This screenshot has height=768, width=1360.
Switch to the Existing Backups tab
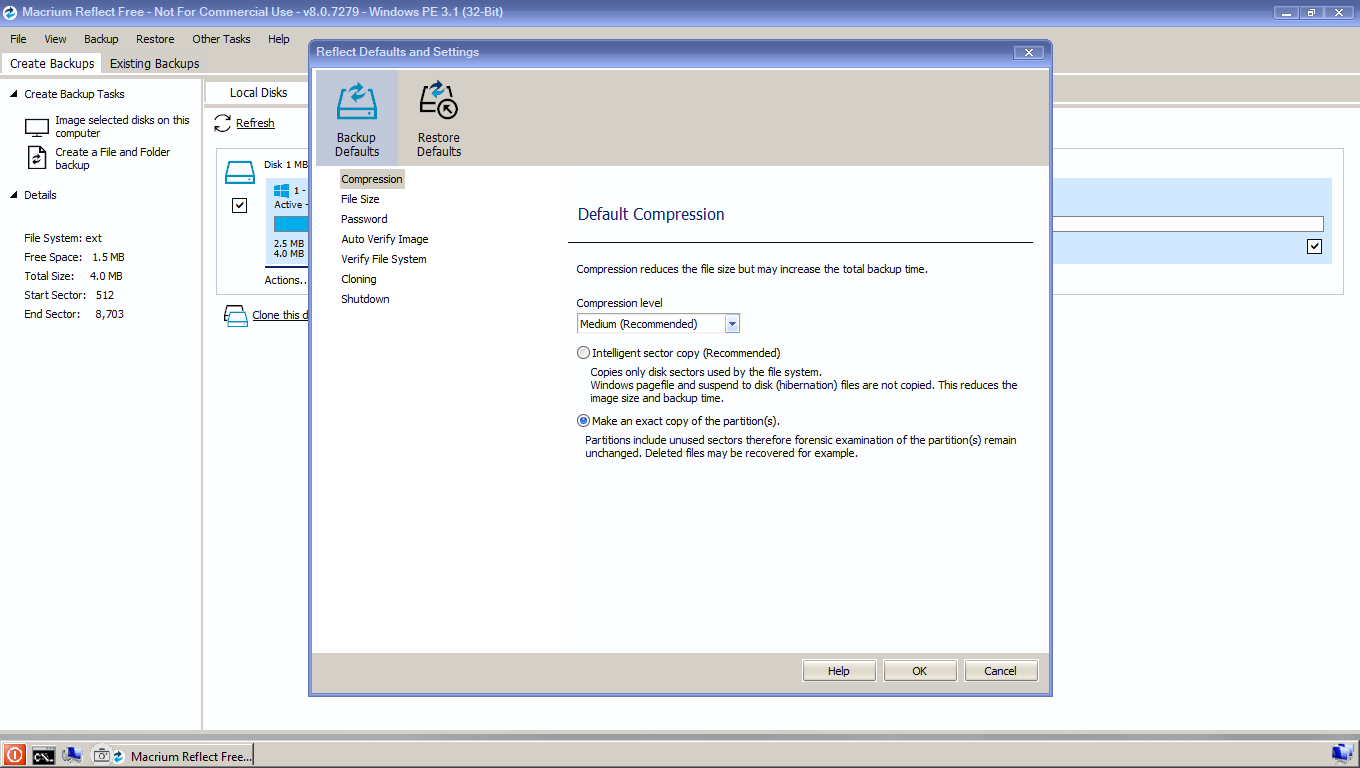pos(155,63)
